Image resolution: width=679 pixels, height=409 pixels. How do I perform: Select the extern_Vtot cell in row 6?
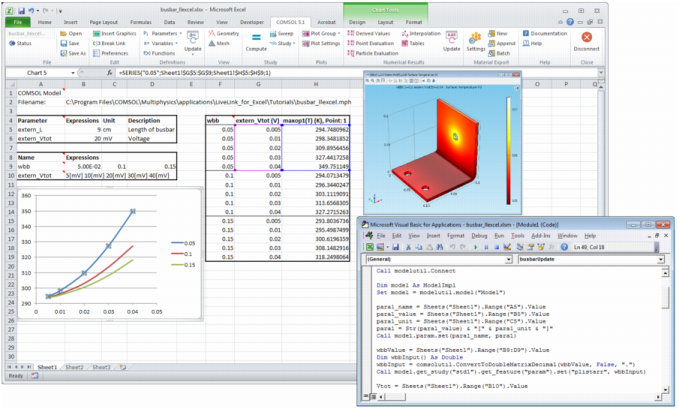[x=40, y=139]
